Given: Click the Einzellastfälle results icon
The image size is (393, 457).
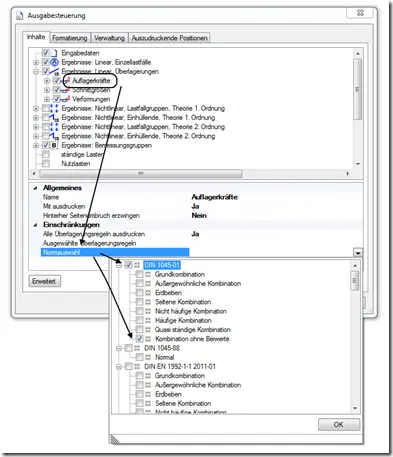Looking at the screenshot, I should point(54,62).
